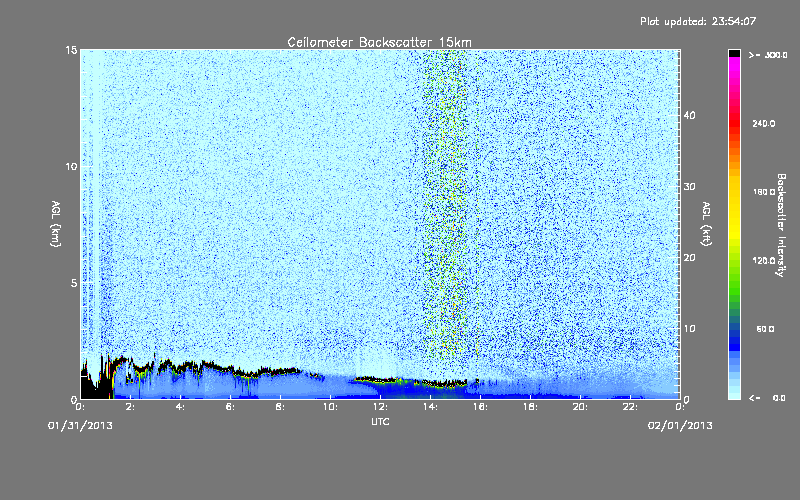Click the "20:" hour tick label
Image resolution: width=800 pixels, height=500 pixels.
coord(581,407)
